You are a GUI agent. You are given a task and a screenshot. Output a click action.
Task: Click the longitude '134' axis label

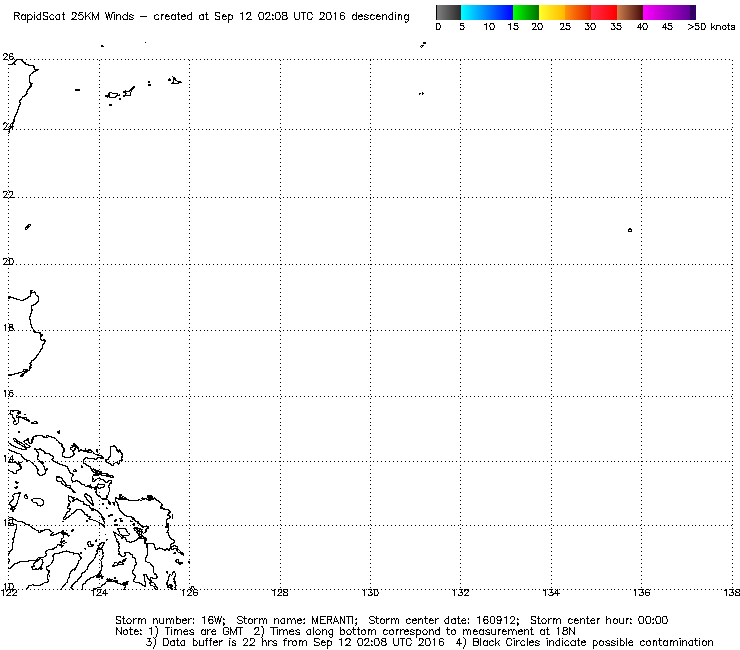tap(551, 592)
